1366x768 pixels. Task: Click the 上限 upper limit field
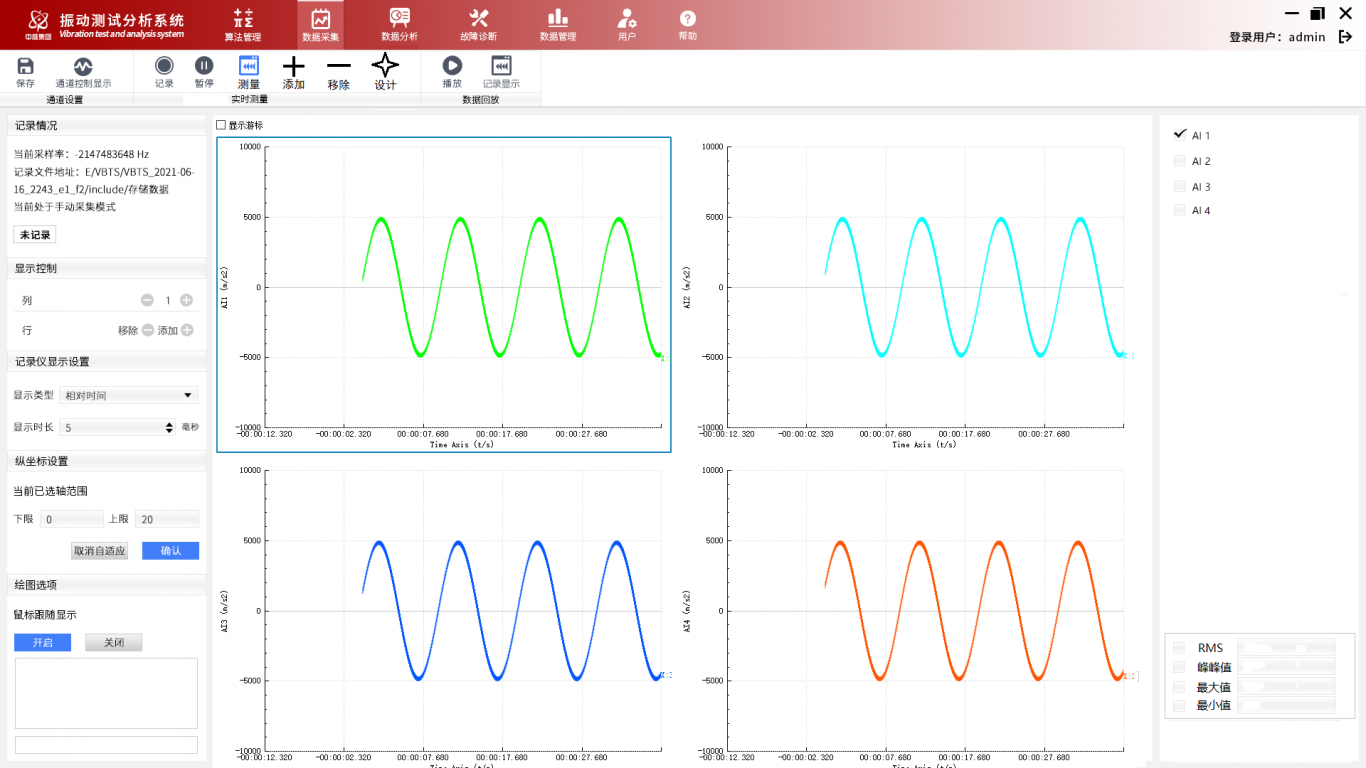(167, 519)
